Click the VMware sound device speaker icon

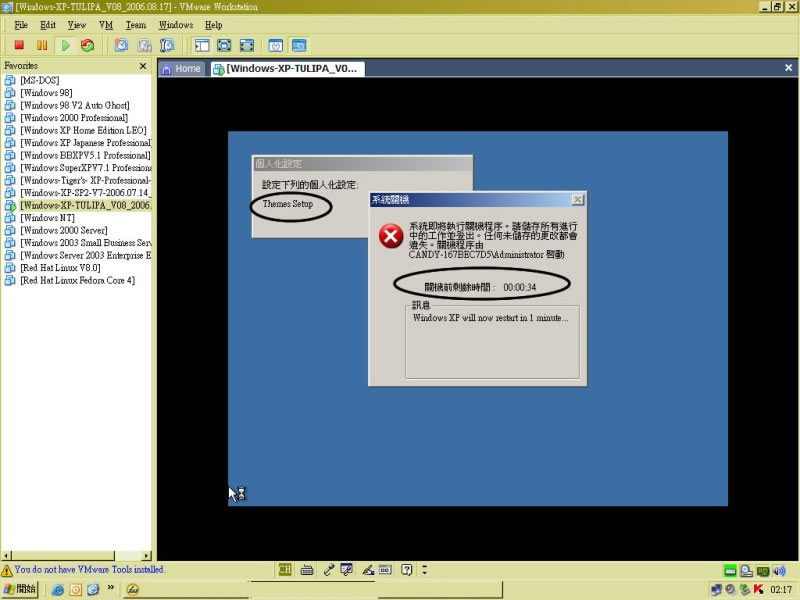[779, 571]
